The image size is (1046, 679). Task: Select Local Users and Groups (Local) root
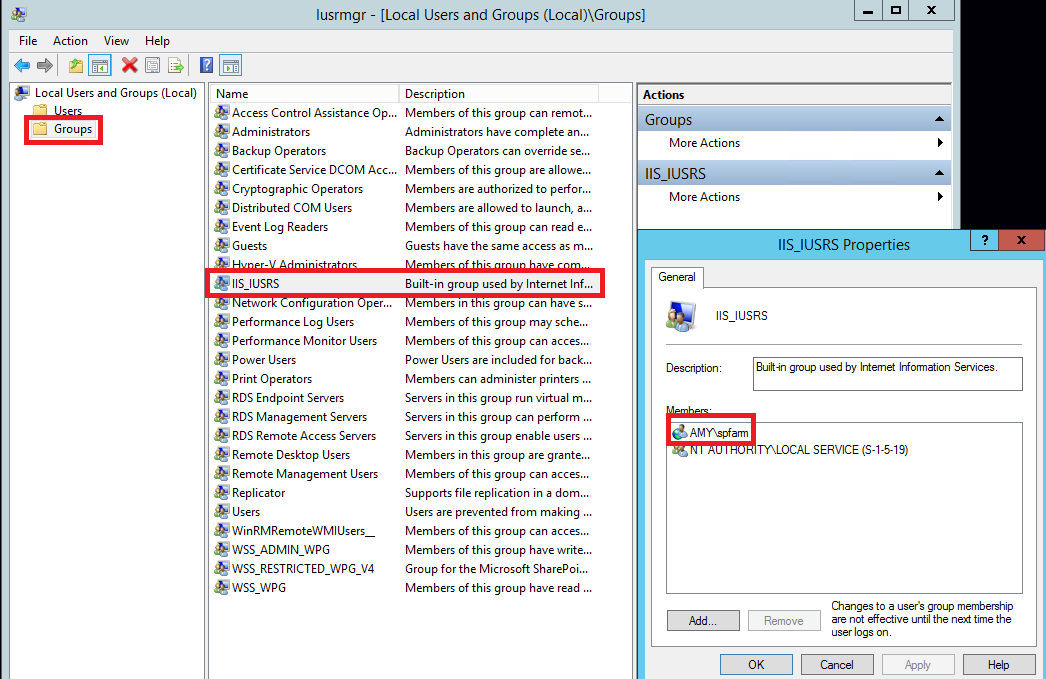pos(115,93)
